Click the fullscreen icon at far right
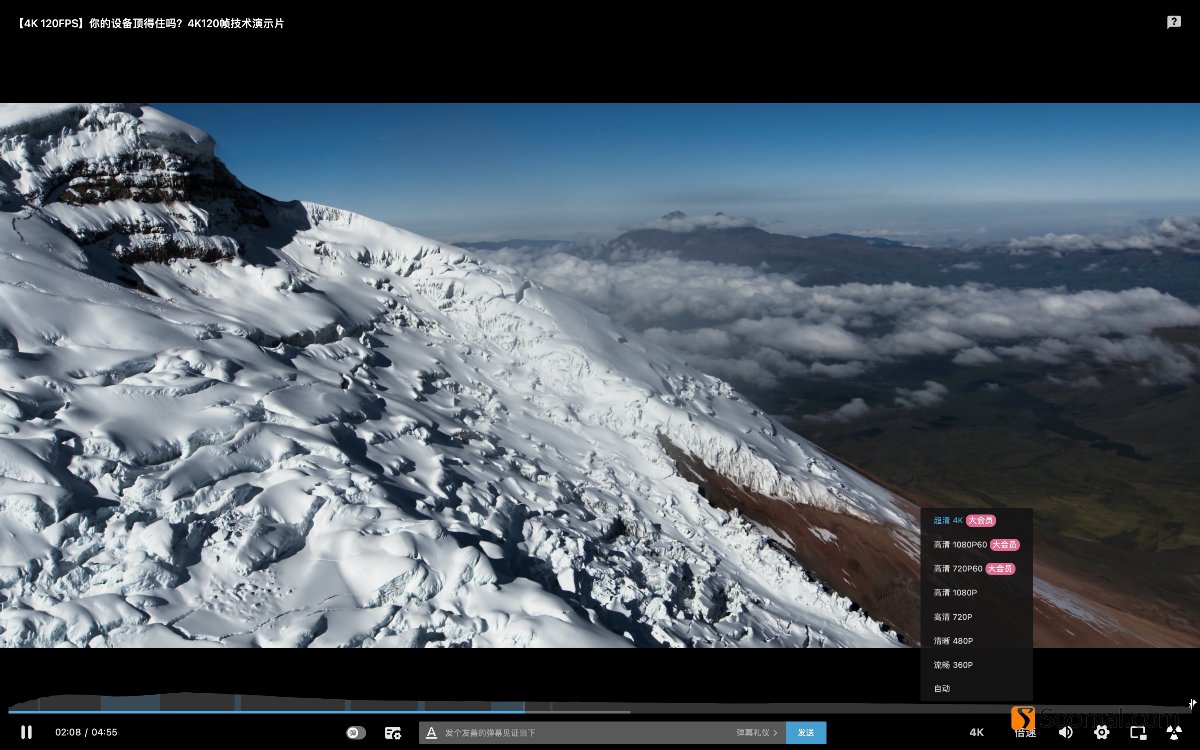Image resolution: width=1200 pixels, height=750 pixels. [x=1174, y=732]
